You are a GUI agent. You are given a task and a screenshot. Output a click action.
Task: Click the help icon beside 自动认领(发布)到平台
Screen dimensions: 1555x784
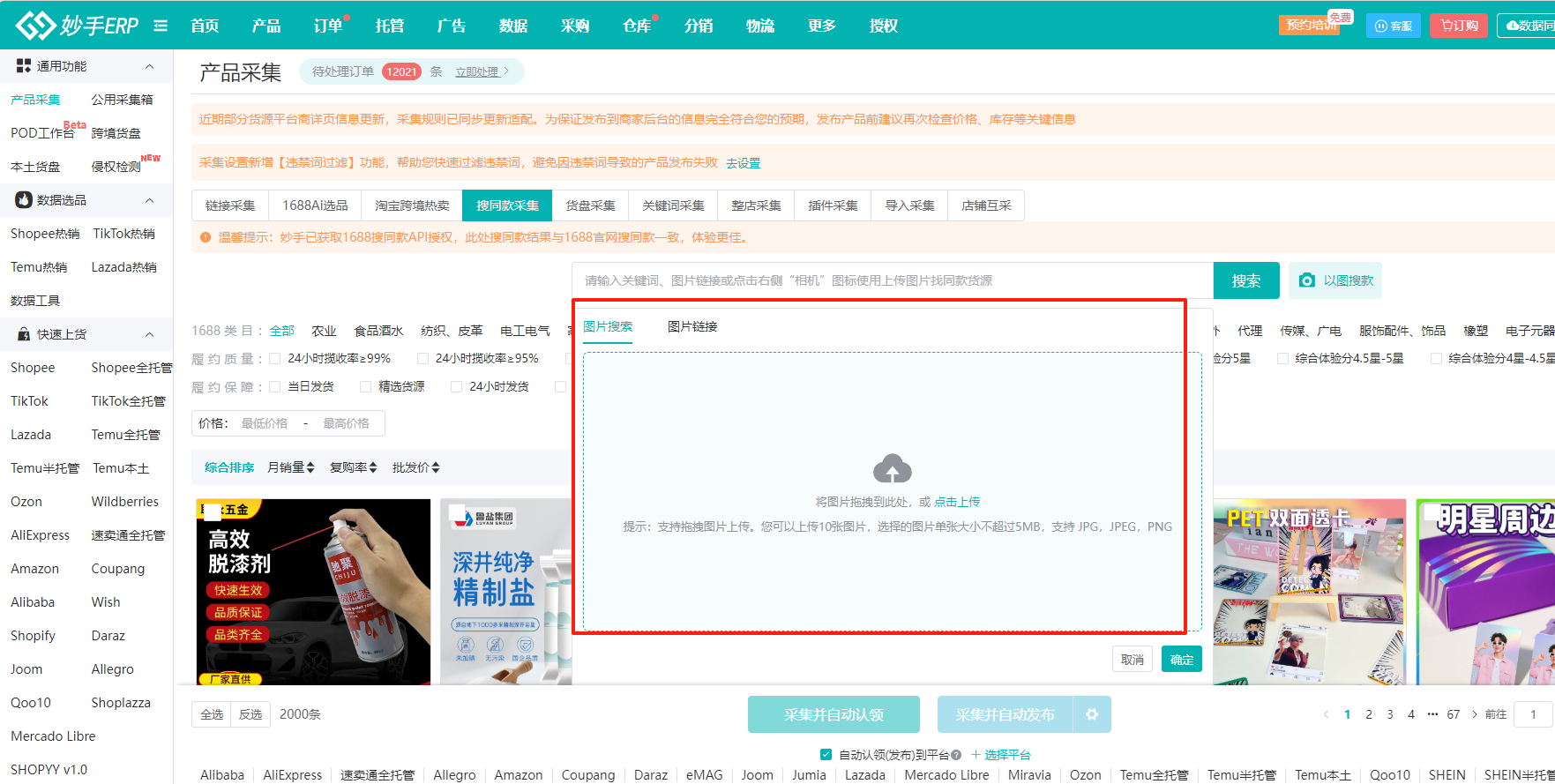pyautogui.click(x=956, y=755)
